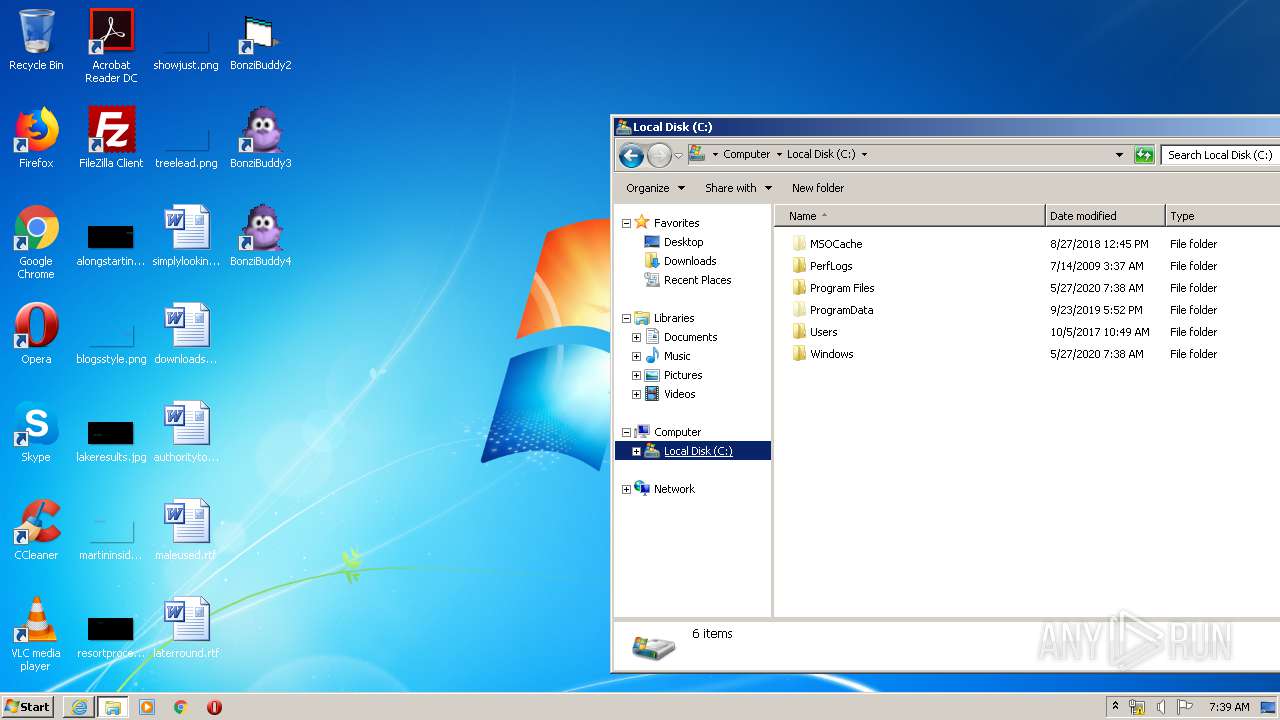Click the New folder button

(818, 188)
